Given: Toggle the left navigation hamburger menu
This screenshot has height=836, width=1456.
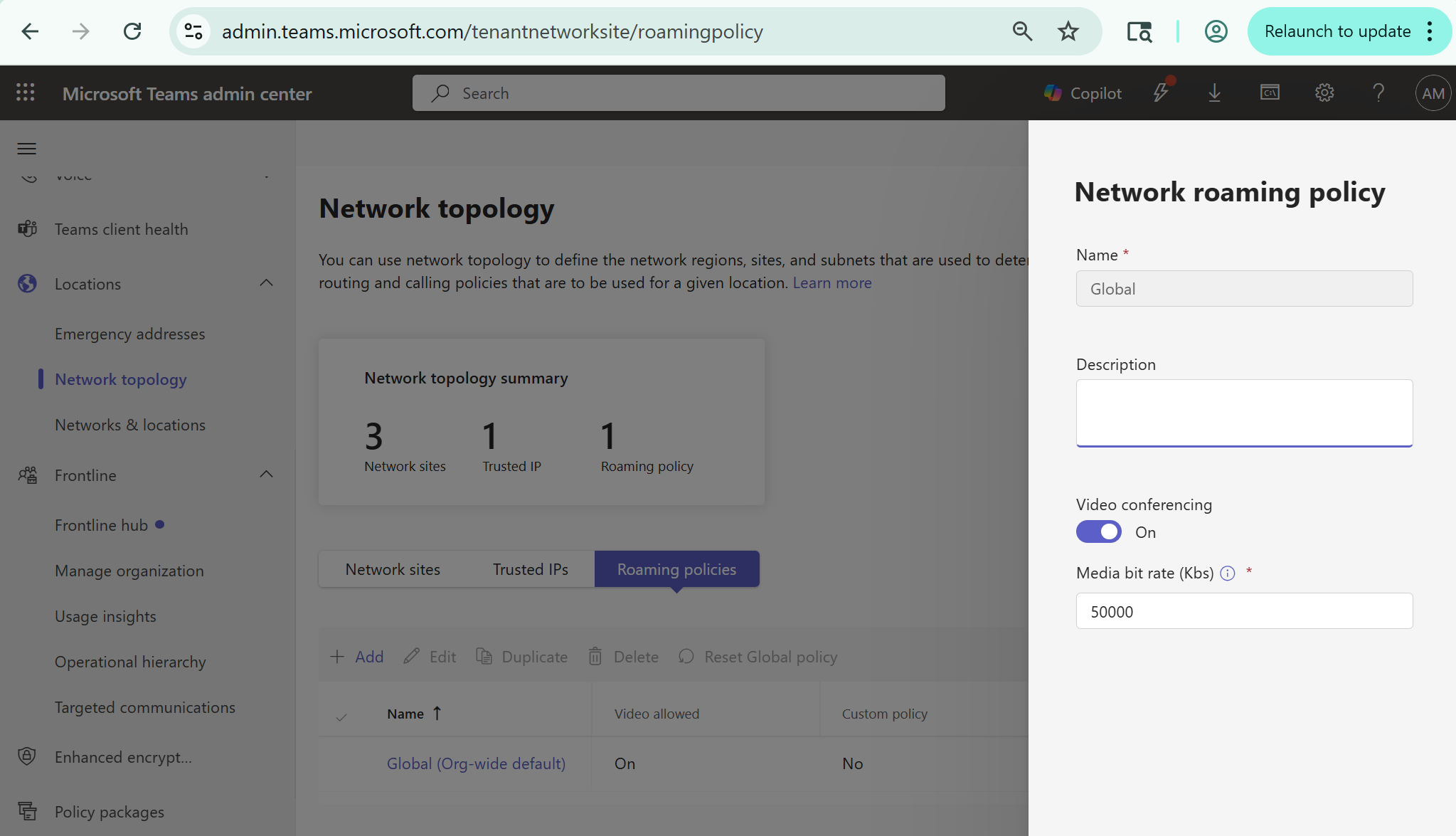Looking at the screenshot, I should pos(27,149).
